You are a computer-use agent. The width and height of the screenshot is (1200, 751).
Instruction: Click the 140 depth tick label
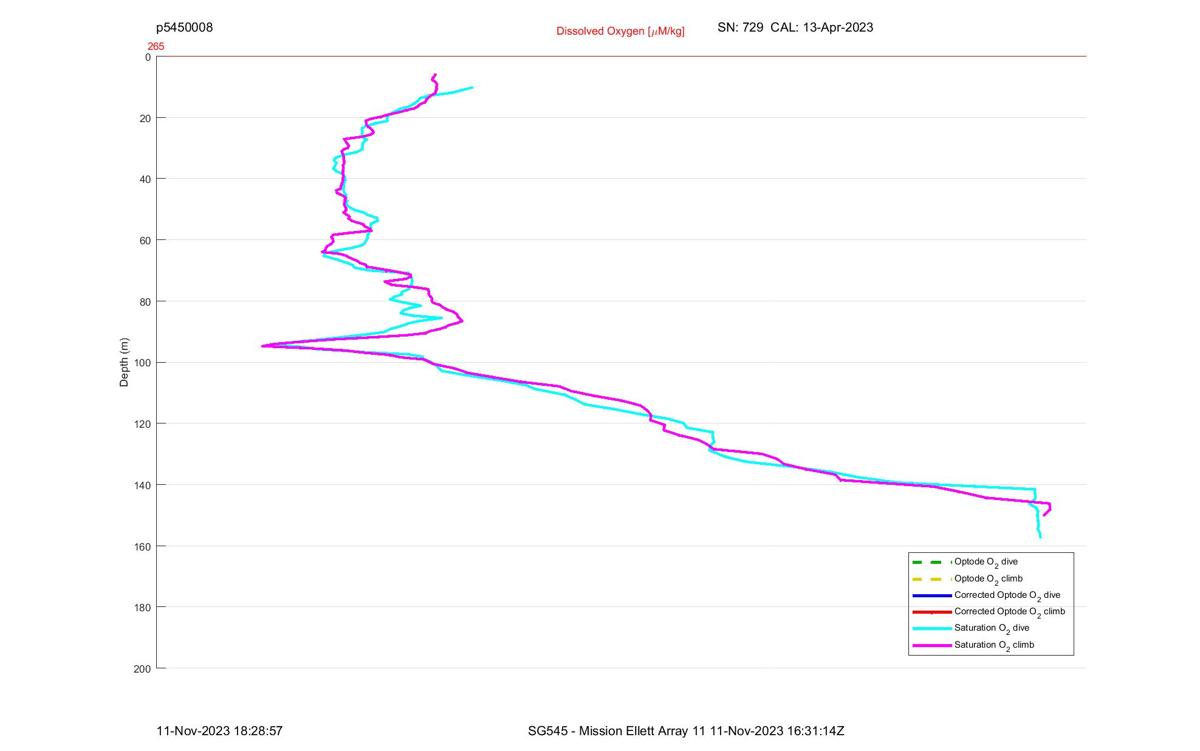tap(142, 485)
